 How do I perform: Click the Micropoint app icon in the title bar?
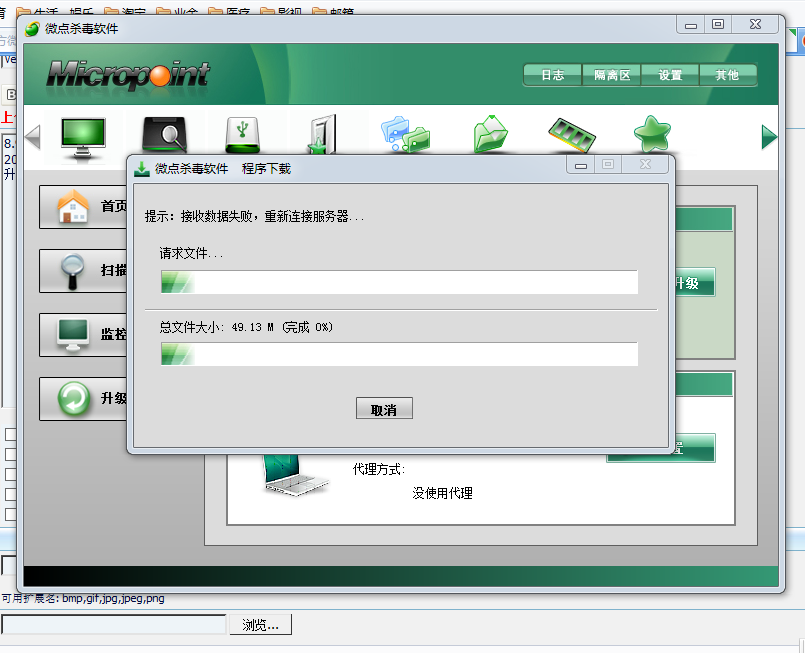pos(32,29)
